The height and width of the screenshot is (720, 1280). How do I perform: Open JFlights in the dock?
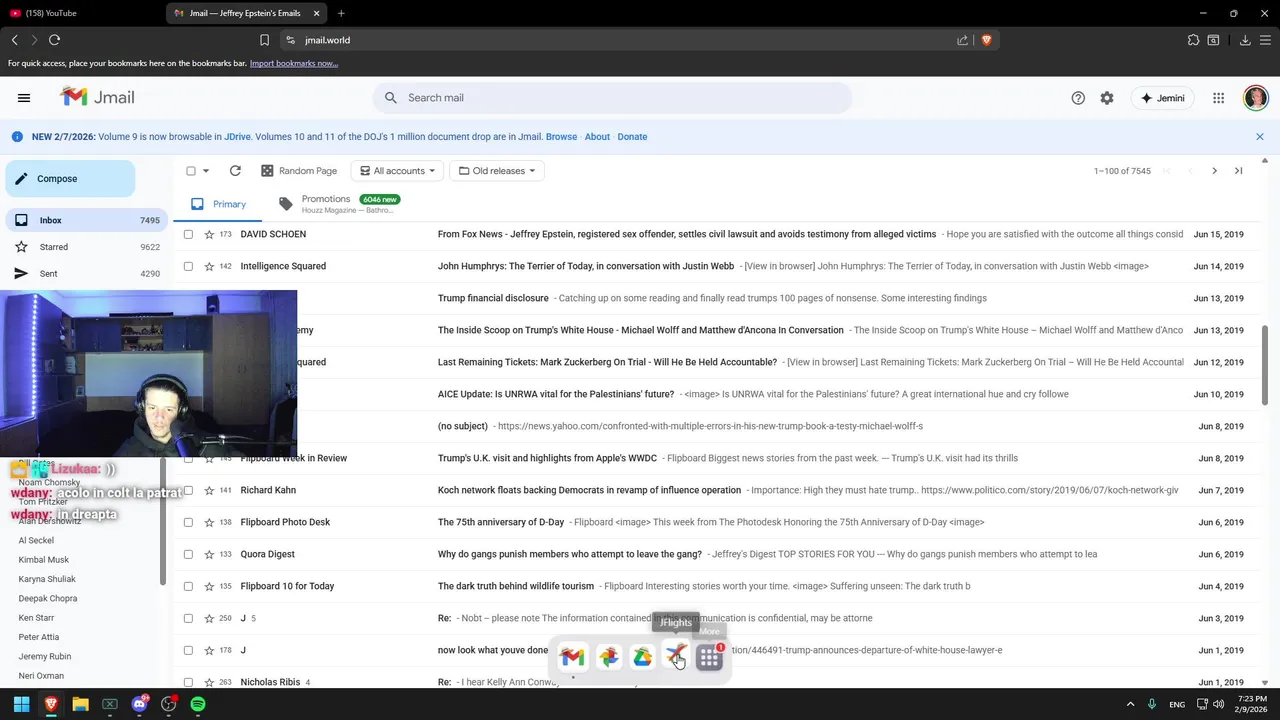pos(676,657)
